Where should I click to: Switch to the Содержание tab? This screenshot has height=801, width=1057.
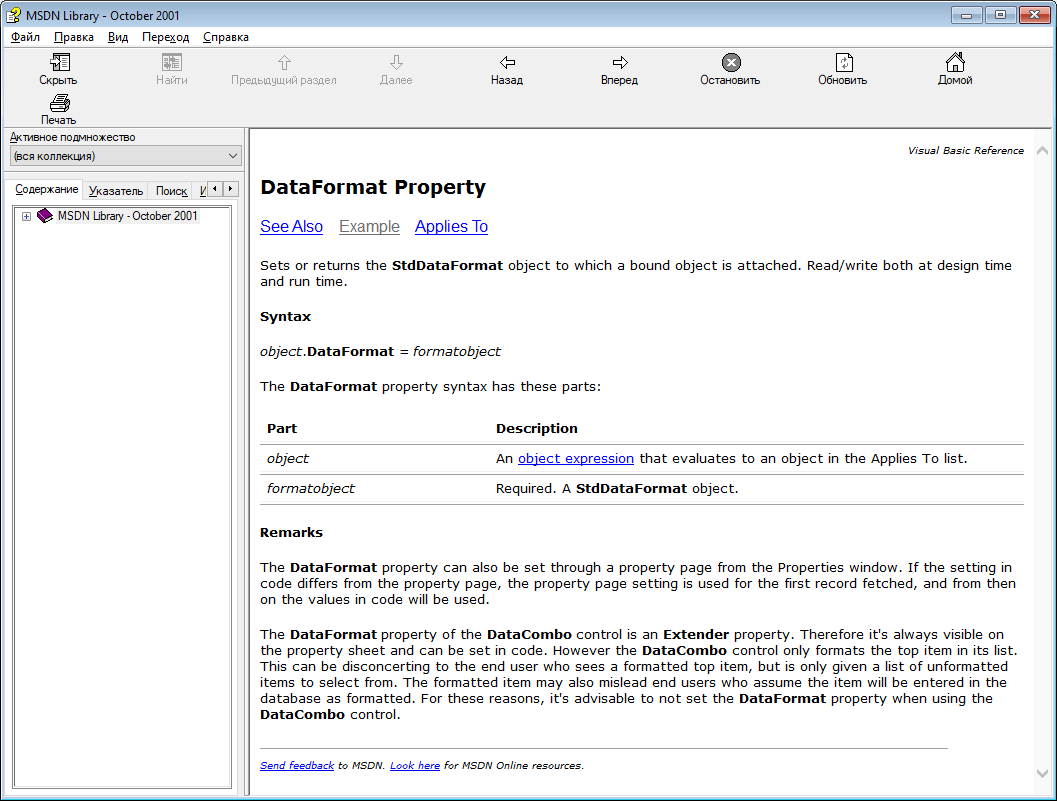point(47,189)
